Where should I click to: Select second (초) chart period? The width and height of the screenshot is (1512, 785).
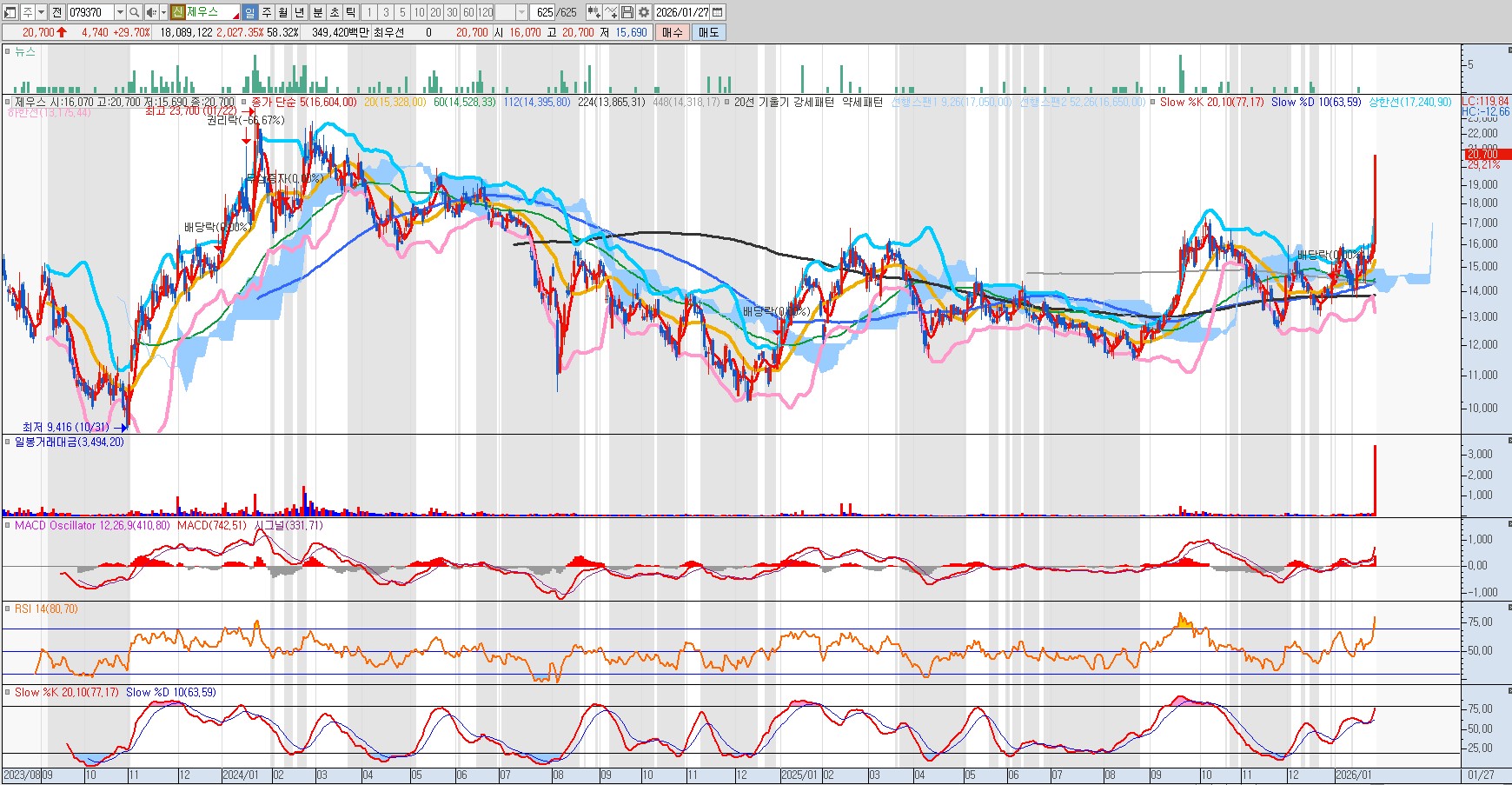coord(335,12)
